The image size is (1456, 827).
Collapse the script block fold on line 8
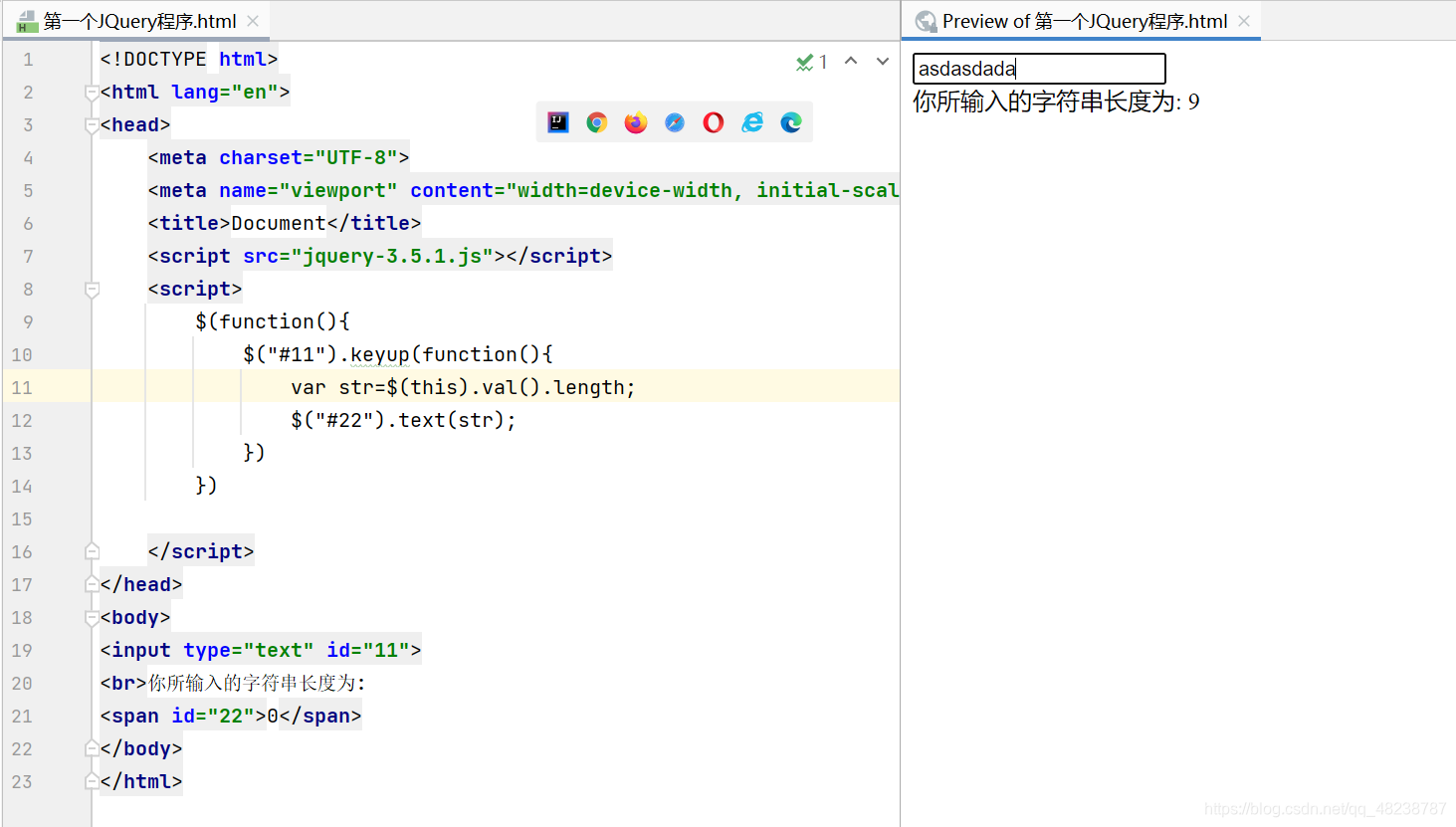pos(92,290)
